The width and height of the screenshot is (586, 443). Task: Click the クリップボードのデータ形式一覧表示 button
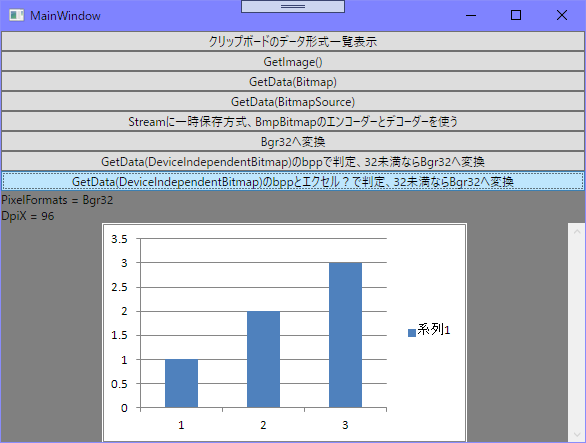click(293, 41)
